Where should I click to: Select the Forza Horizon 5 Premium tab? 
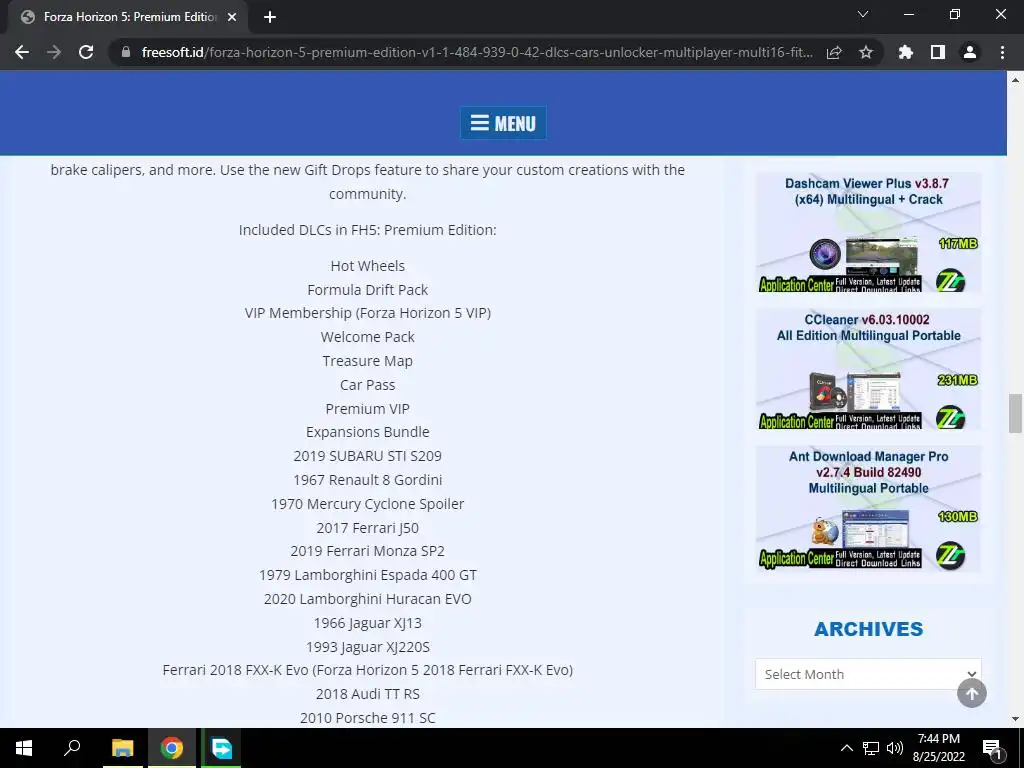128,17
